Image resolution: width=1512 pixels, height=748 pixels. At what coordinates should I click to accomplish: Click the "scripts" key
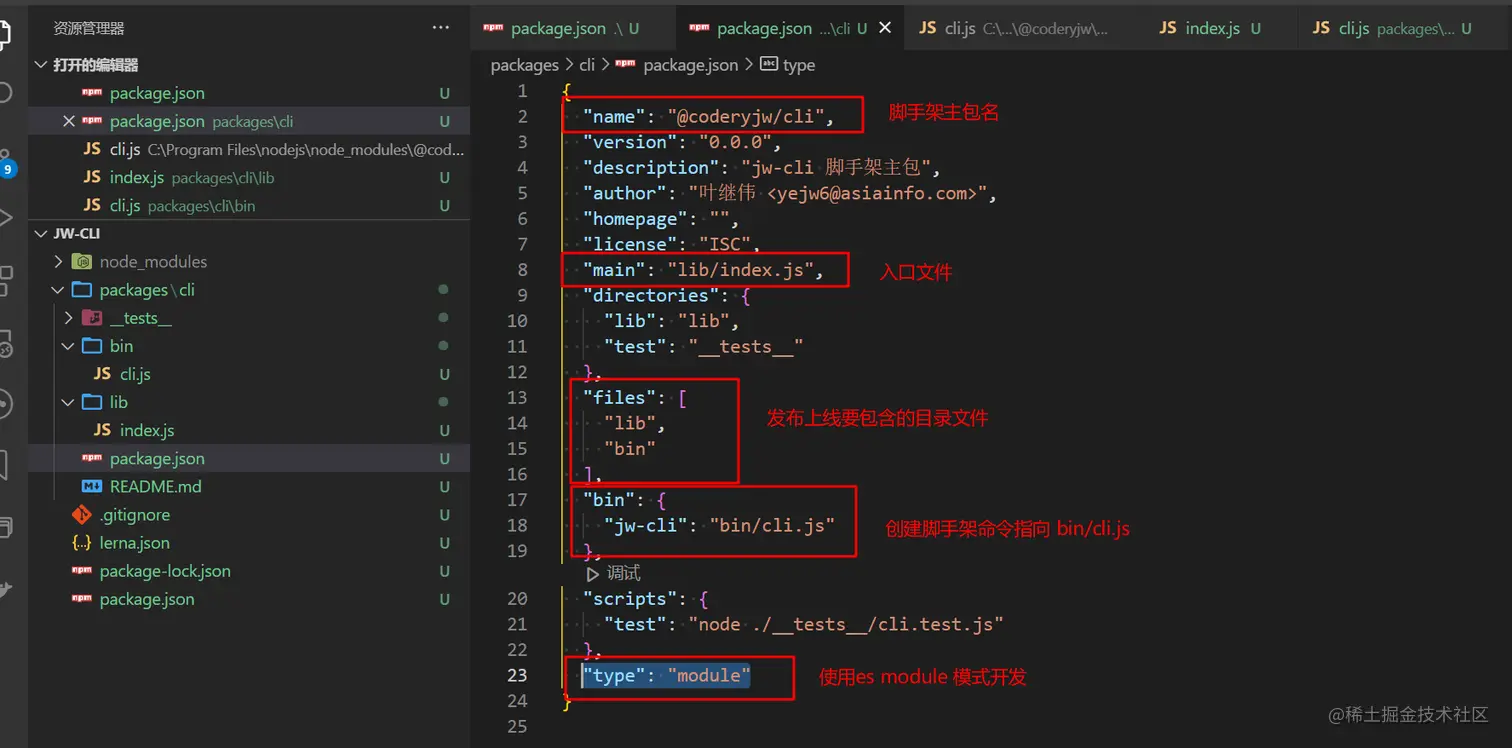tap(630, 598)
